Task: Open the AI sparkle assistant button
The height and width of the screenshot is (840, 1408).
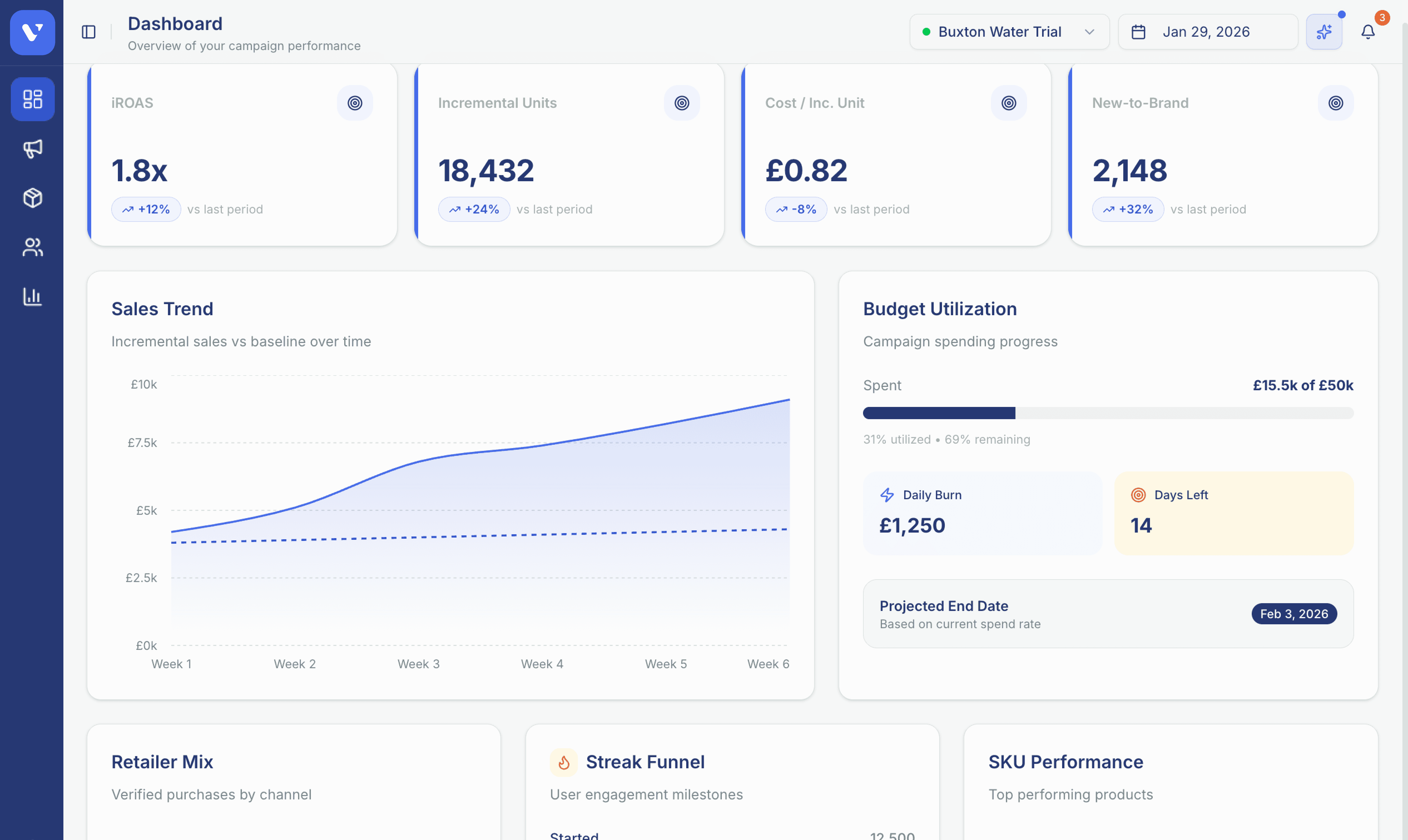Action: [x=1324, y=32]
